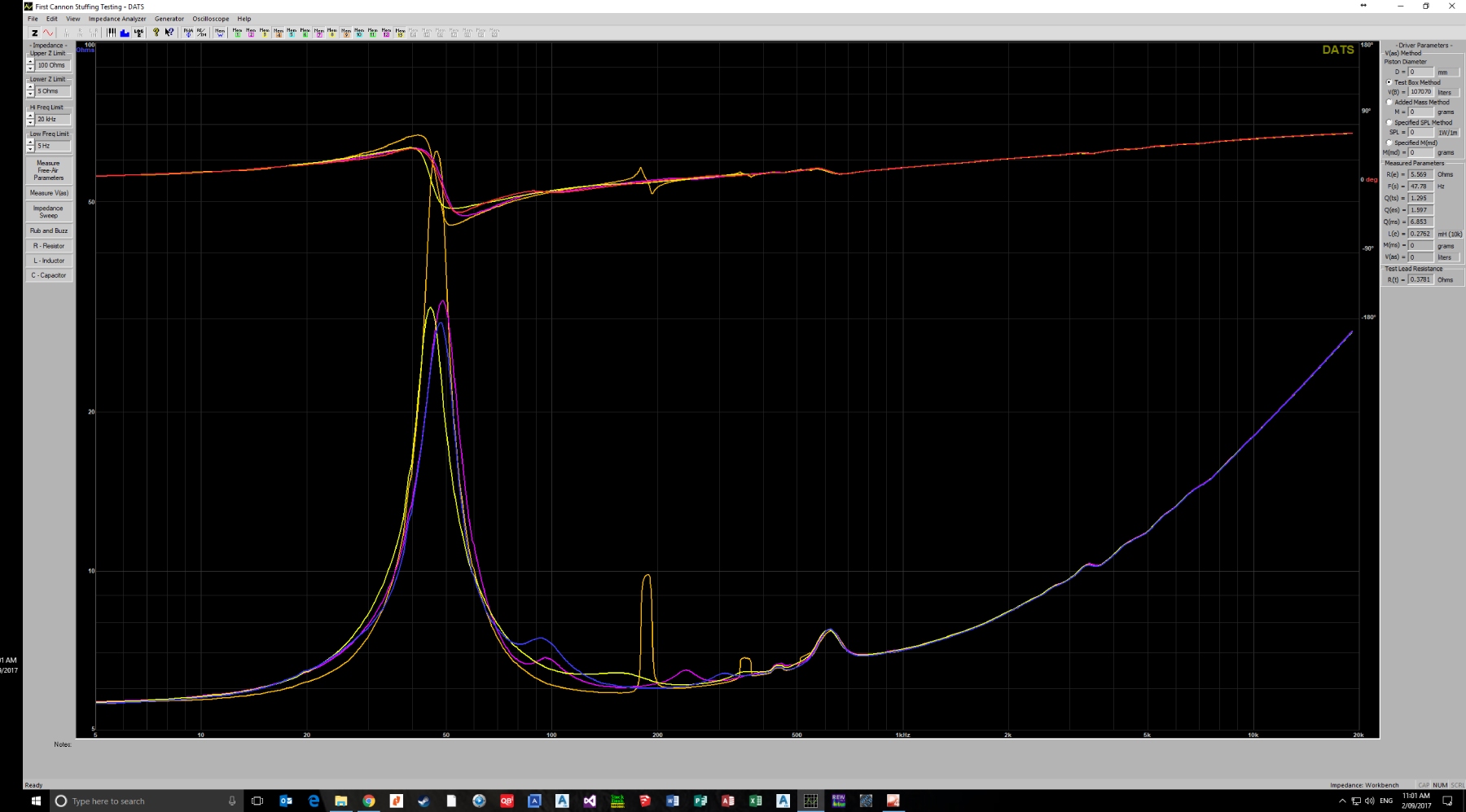Click the blue histogram toolbar icon
Image resolution: width=1466 pixels, height=812 pixels.
[x=125, y=33]
